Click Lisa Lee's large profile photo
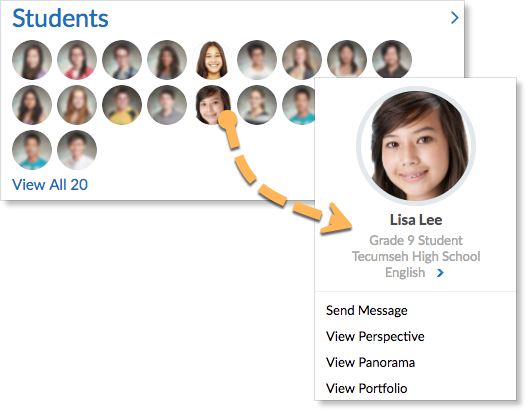The width and height of the screenshot is (531, 411). tap(416, 146)
